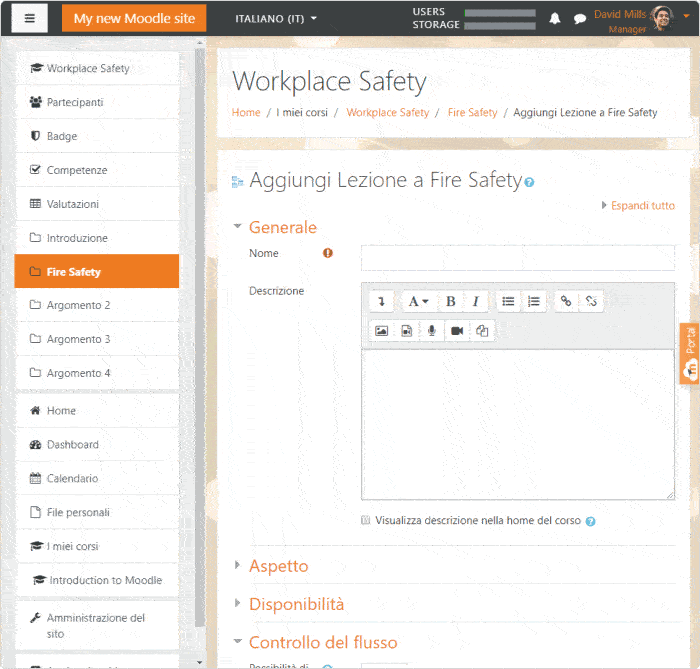The height and width of the screenshot is (669, 700).
Task: Insert an unordered bullet list
Action: (508, 301)
